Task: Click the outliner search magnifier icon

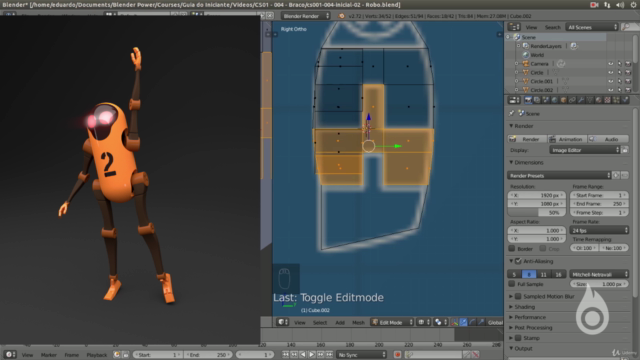Action: point(626,27)
